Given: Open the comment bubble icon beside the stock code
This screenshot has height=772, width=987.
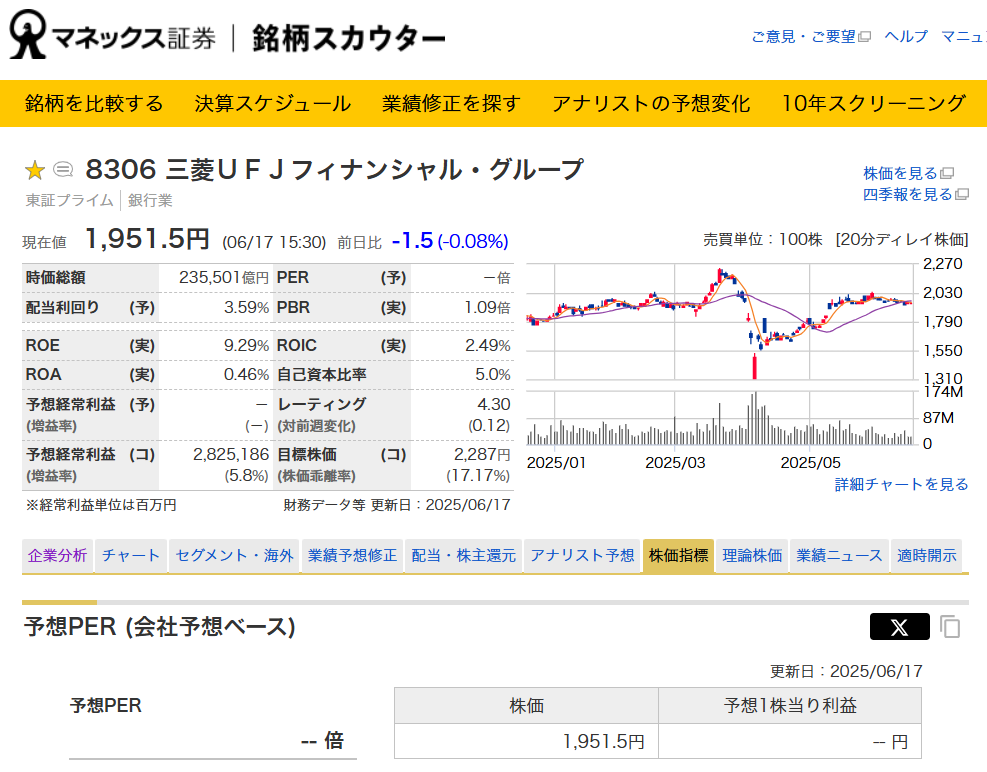Looking at the screenshot, I should pos(63,170).
